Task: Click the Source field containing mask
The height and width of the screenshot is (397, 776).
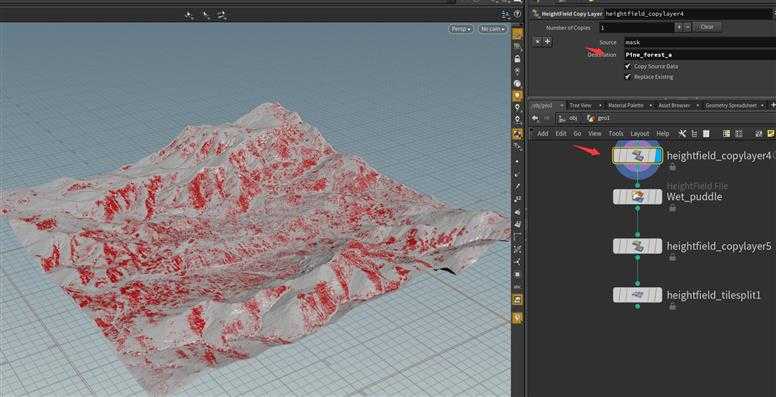Action: 699,43
